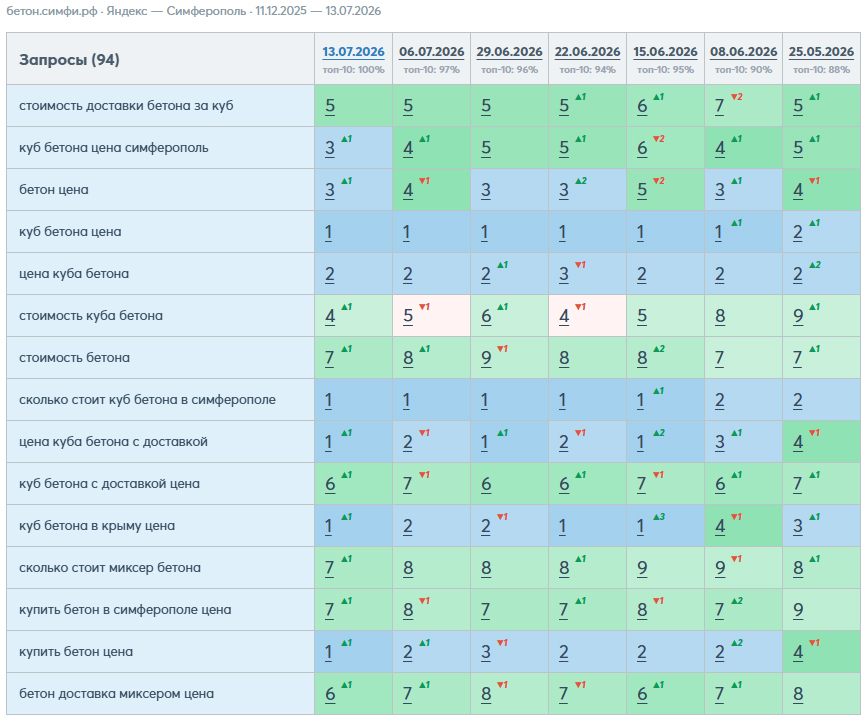
Task: Open position 1 for 'куб бетона цена' on 13.07.2026
Action: 329,232
